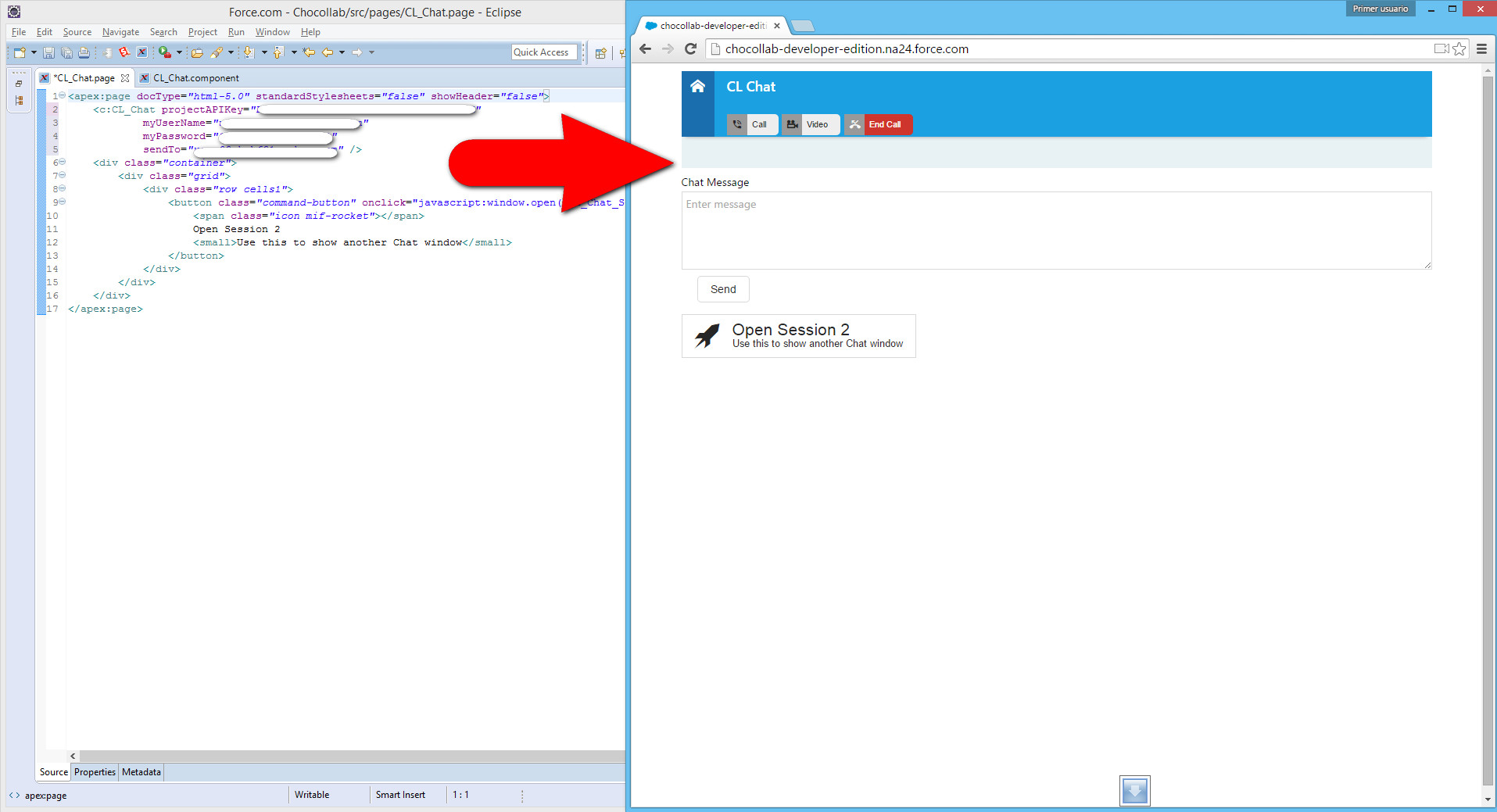Open the External Tools dropdown arrow
This screenshot has width=1497, height=812.
[179, 52]
